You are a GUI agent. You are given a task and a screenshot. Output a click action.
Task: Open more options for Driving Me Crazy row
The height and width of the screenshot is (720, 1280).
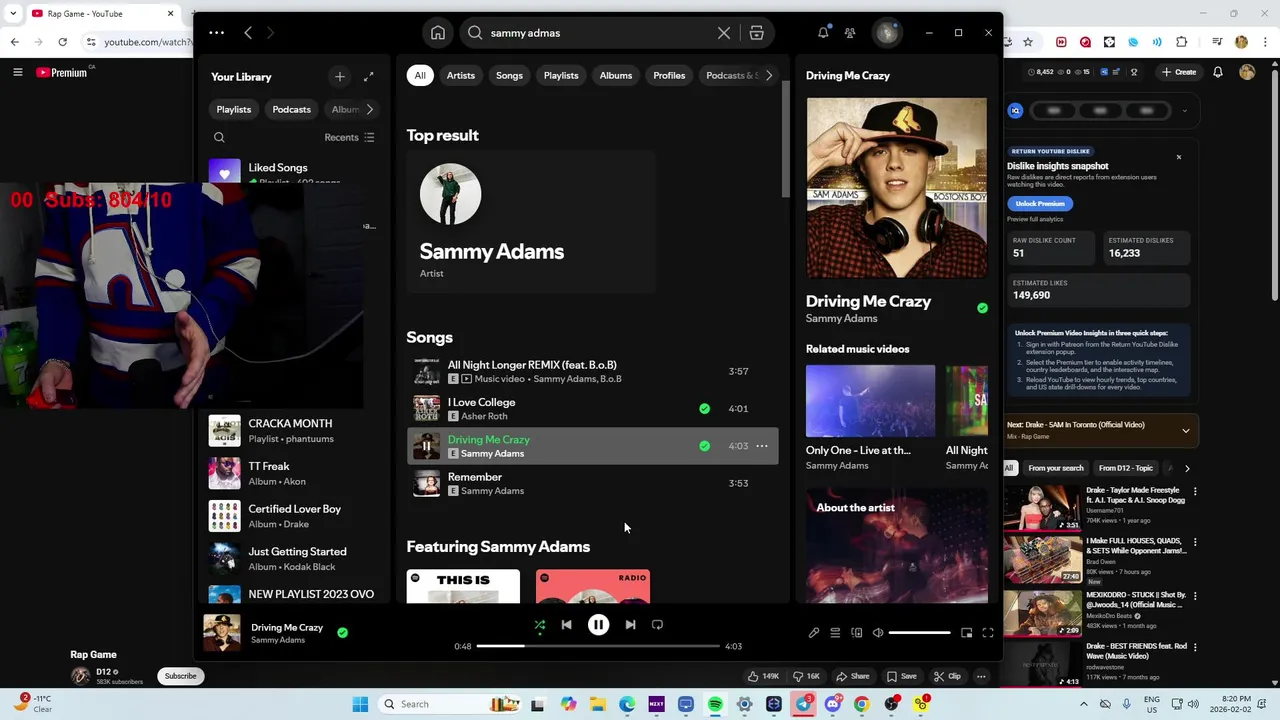tap(762, 446)
